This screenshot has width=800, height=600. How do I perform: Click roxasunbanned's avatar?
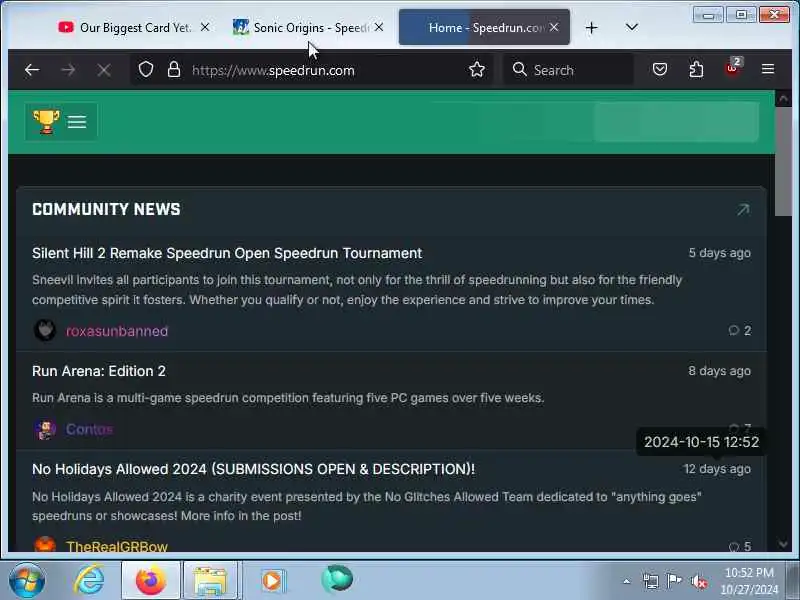tap(45, 330)
